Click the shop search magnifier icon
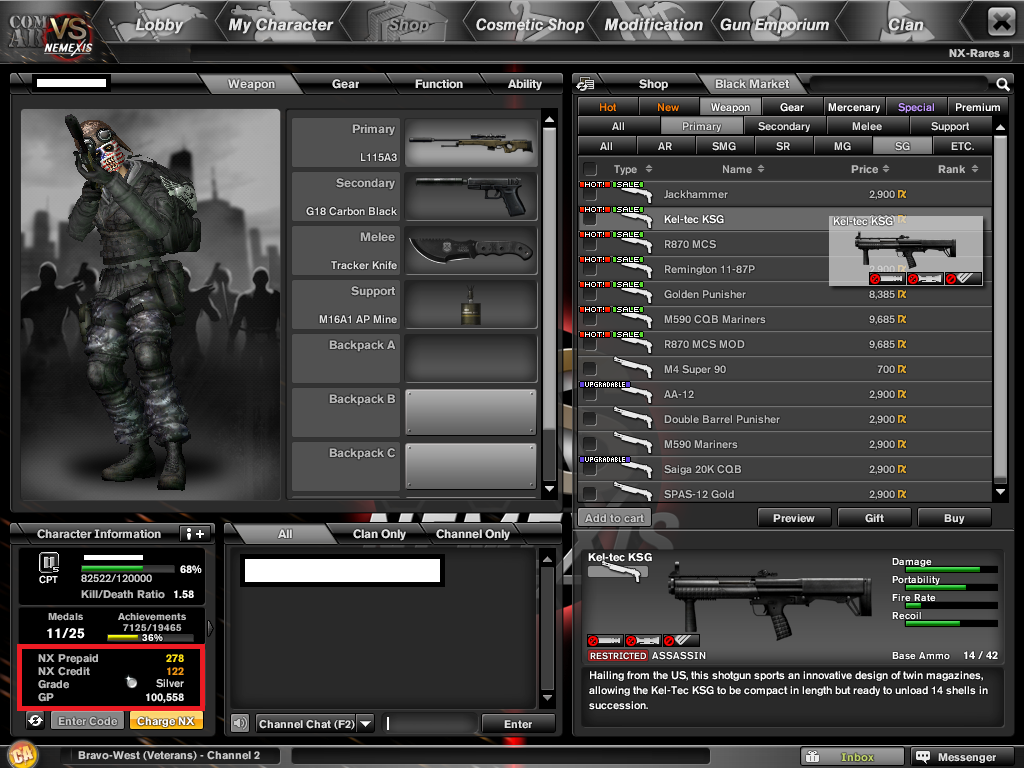 pos(1002,84)
